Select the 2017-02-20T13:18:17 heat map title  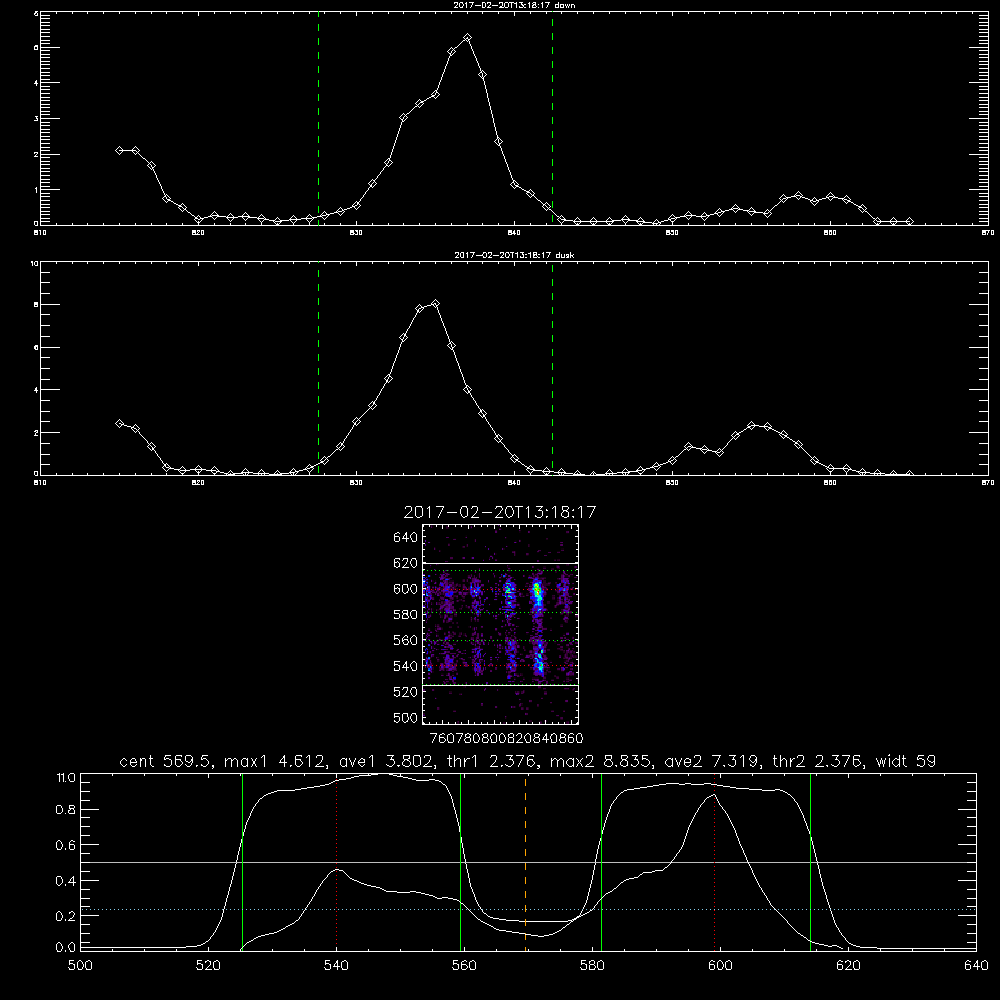click(x=500, y=512)
